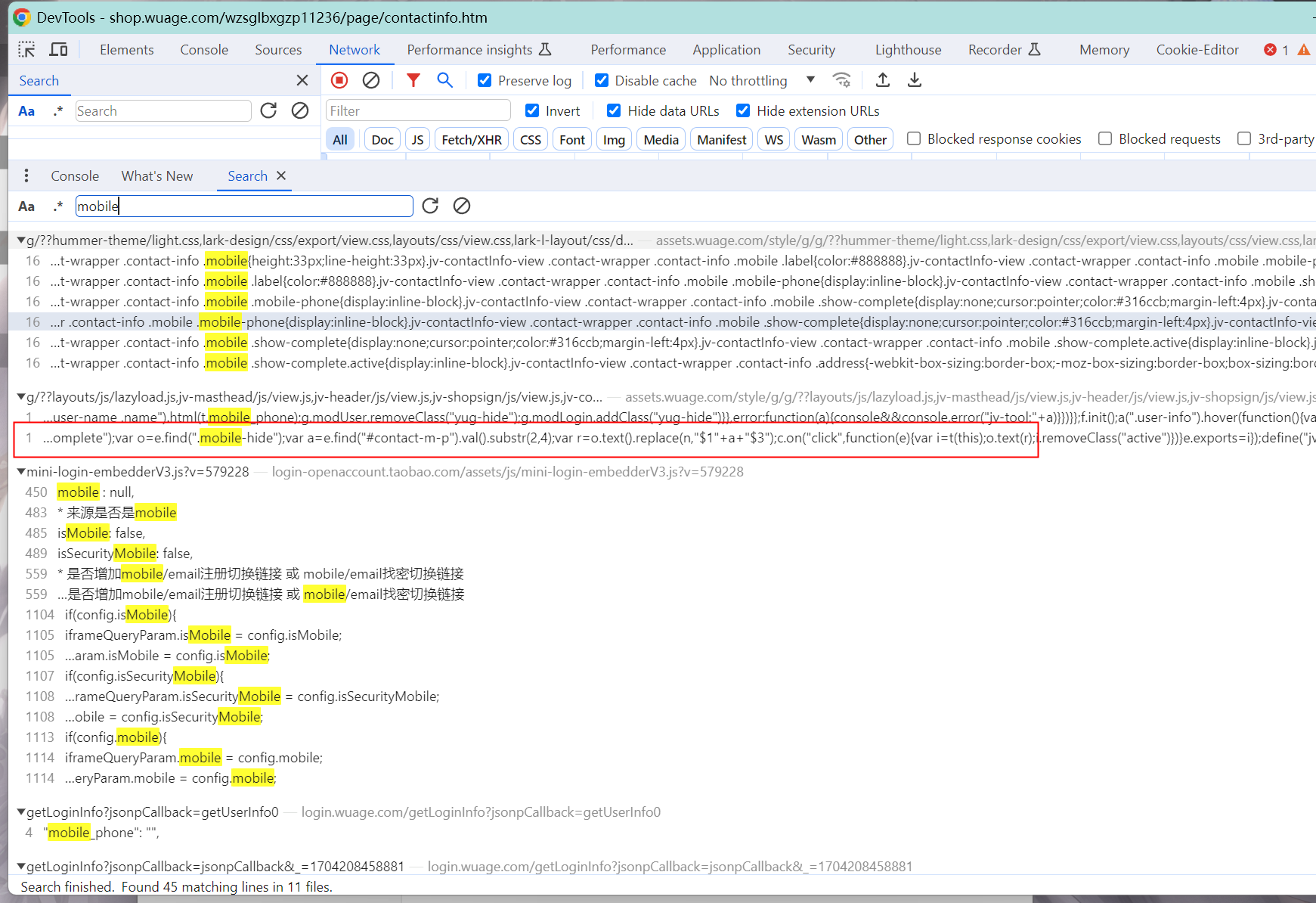Open line 483 match 来源是否是mobile
The height and width of the screenshot is (903, 1316).
(117, 513)
